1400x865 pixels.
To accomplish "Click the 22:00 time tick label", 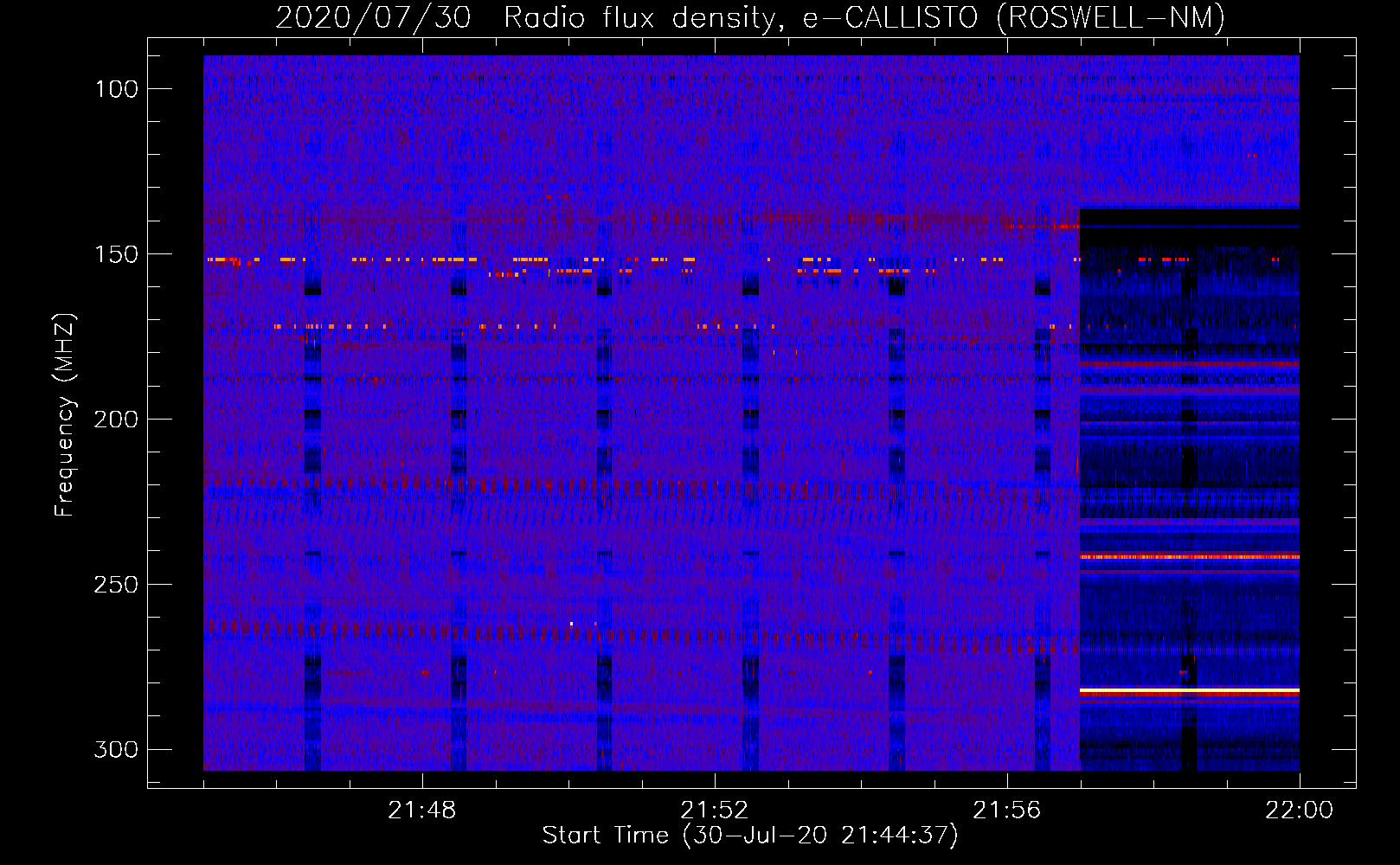I will coord(1300,811).
